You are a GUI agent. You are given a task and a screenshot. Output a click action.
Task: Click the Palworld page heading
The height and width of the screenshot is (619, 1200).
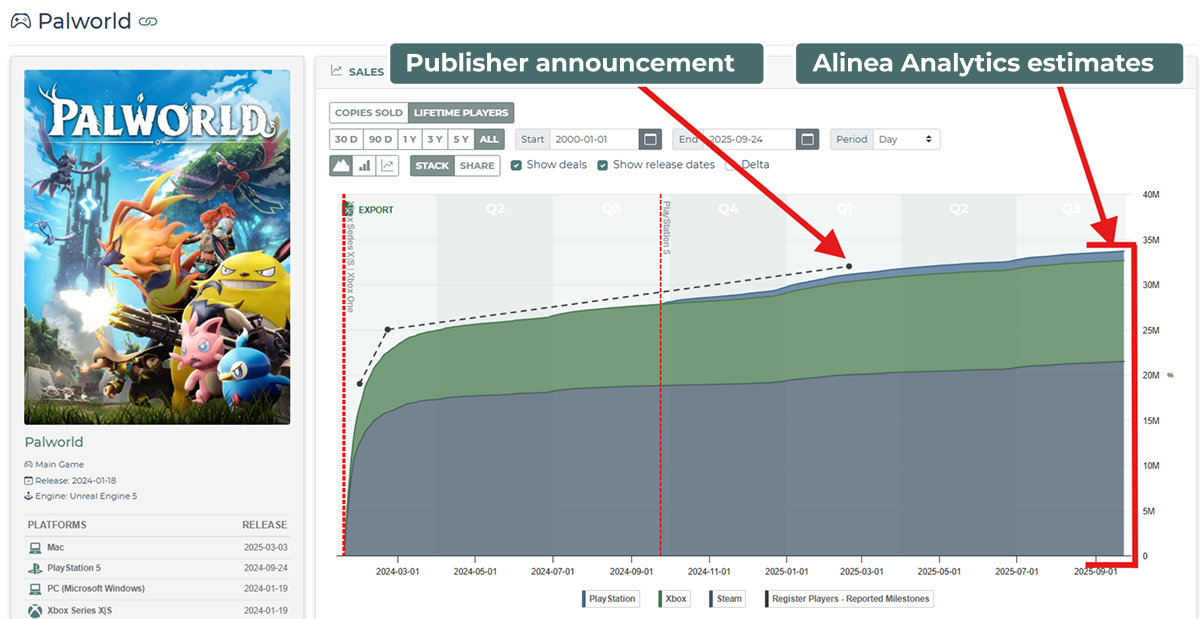84,21
